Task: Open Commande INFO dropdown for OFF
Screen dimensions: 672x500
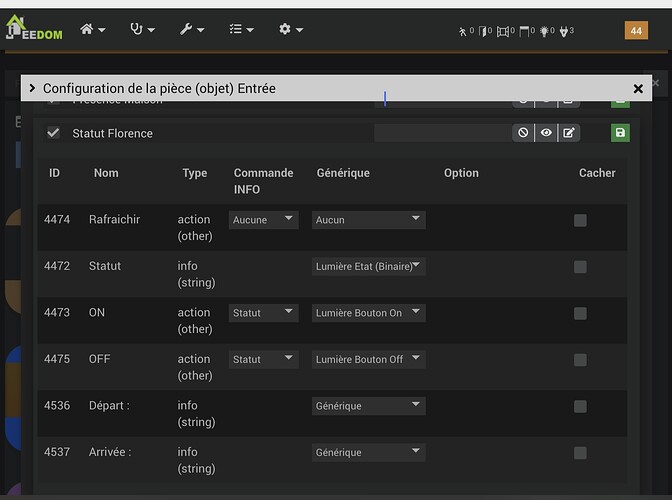Action: coord(264,359)
